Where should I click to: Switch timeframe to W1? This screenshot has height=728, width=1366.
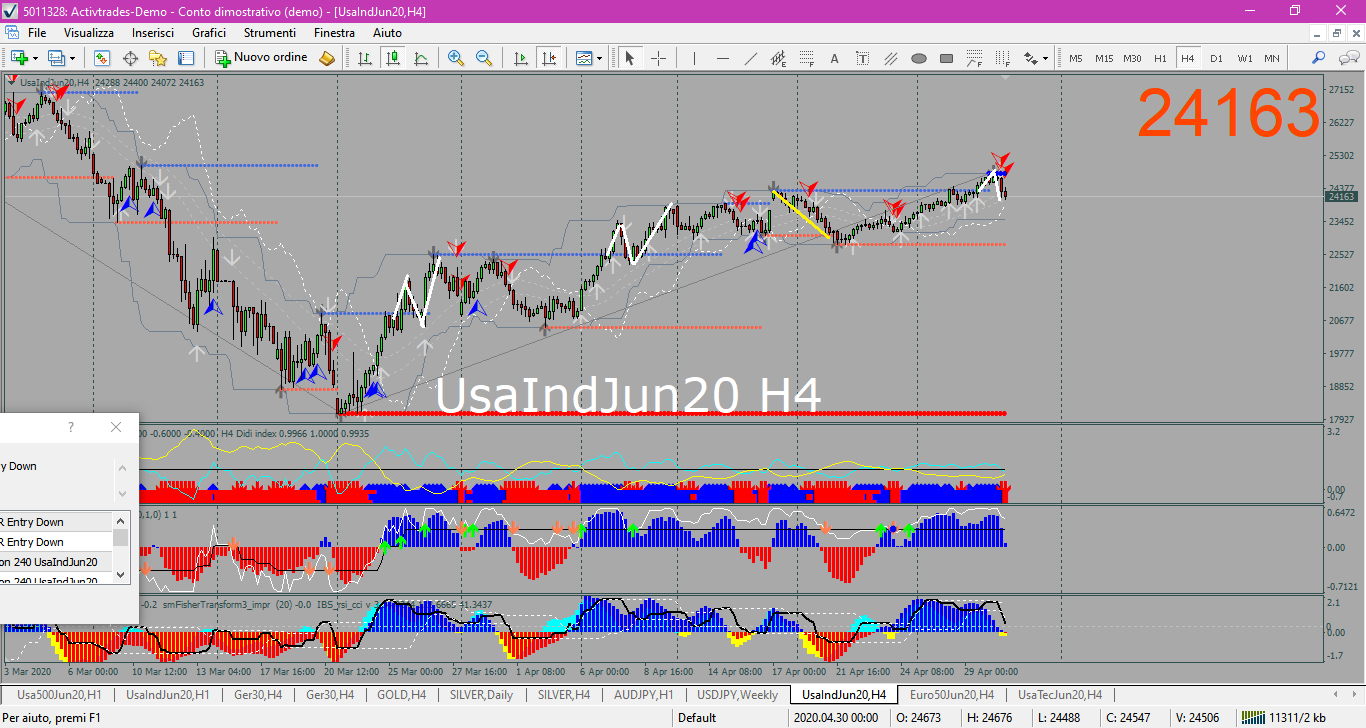click(1244, 58)
